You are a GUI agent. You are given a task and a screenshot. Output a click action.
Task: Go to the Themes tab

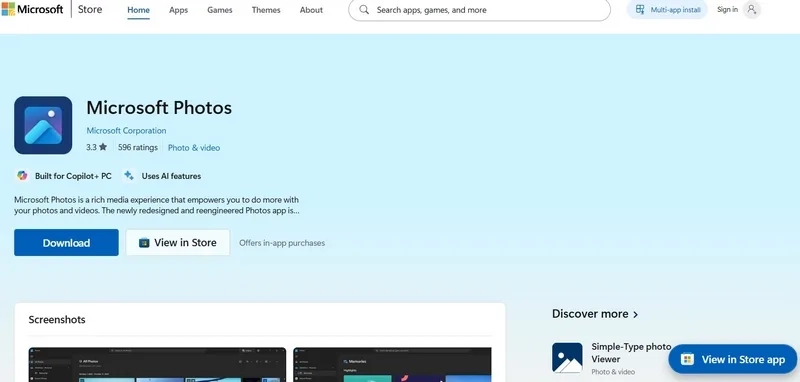click(266, 10)
